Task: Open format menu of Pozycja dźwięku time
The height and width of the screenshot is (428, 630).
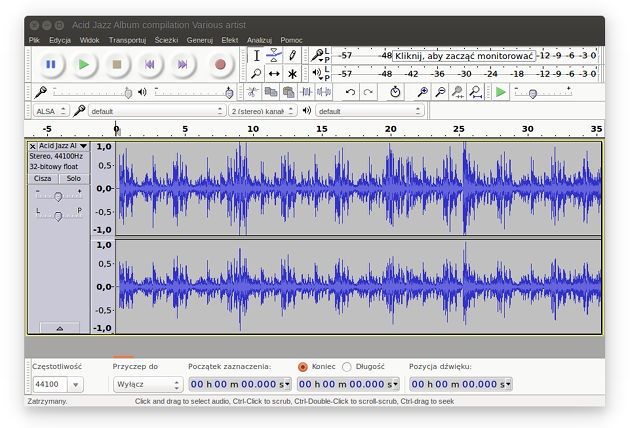Action: 508,385
